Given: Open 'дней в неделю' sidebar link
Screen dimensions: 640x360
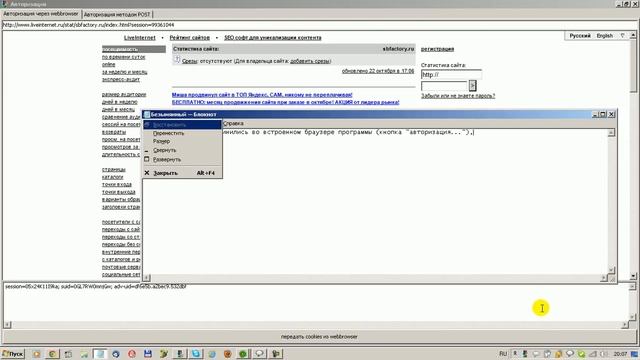Looking at the screenshot, I should pyautogui.click(x=120, y=102).
